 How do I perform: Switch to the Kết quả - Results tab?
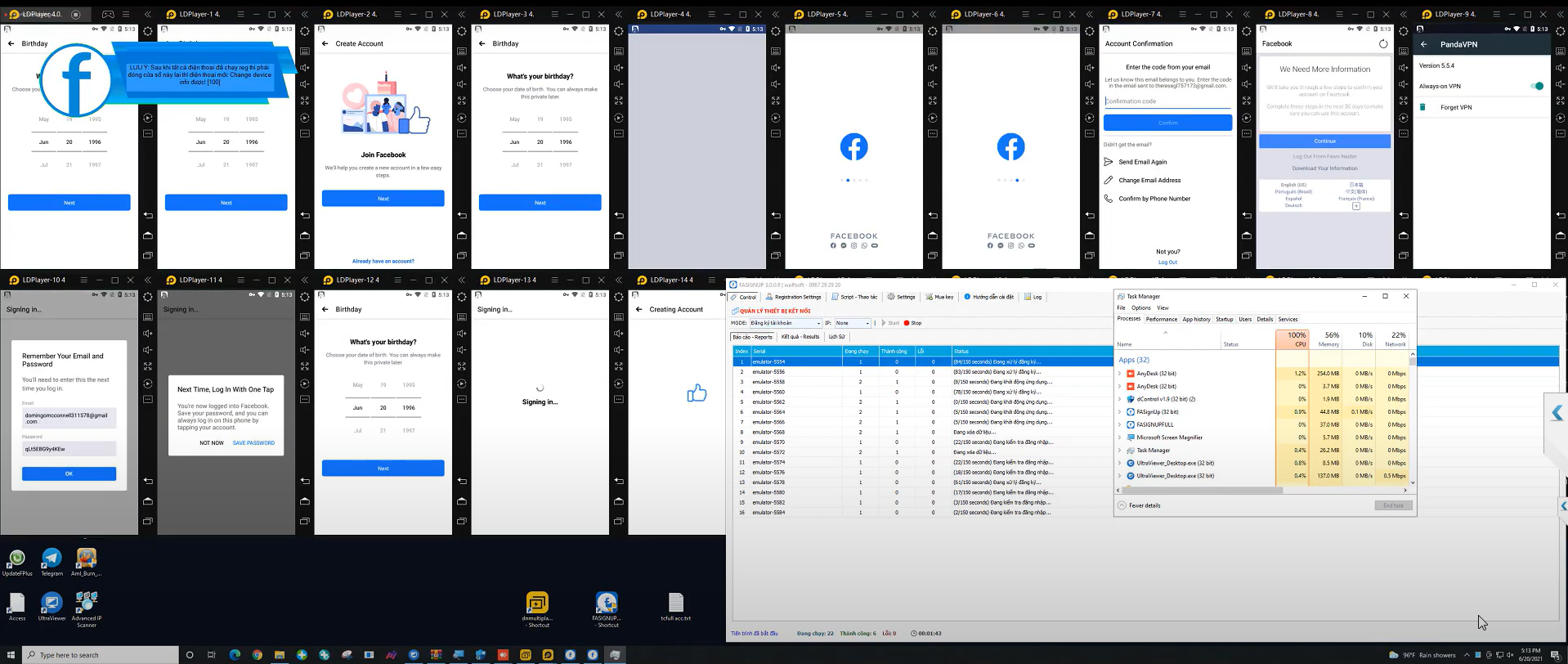(800, 336)
